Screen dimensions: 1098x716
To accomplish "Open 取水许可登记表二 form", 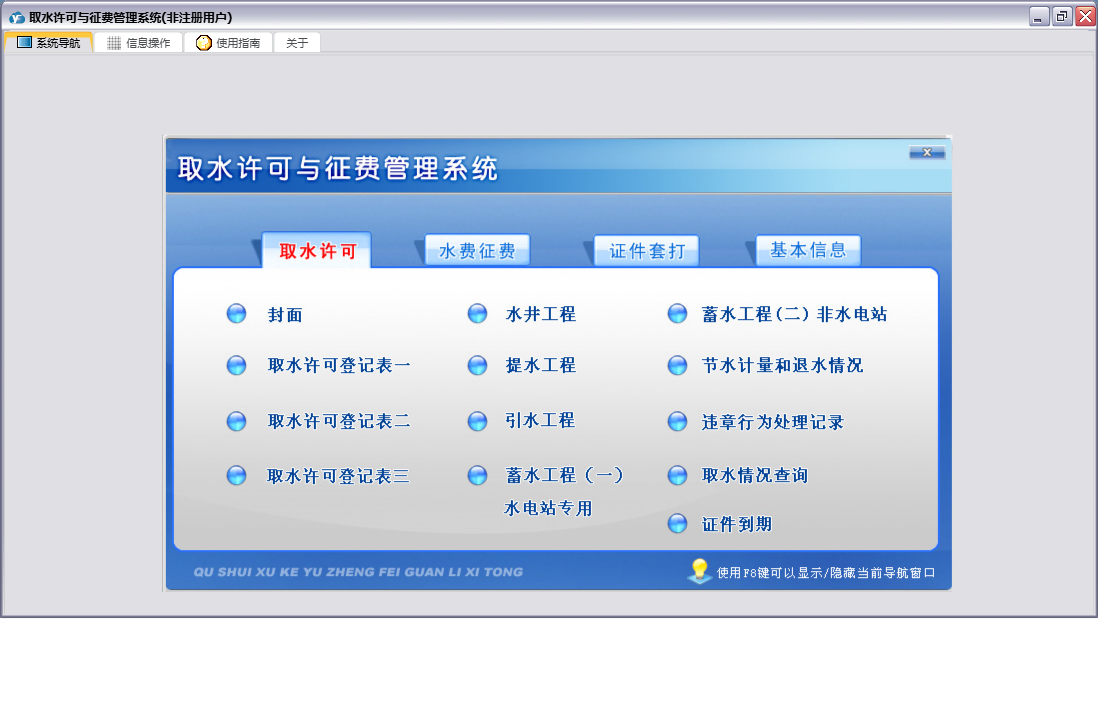I will [339, 421].
